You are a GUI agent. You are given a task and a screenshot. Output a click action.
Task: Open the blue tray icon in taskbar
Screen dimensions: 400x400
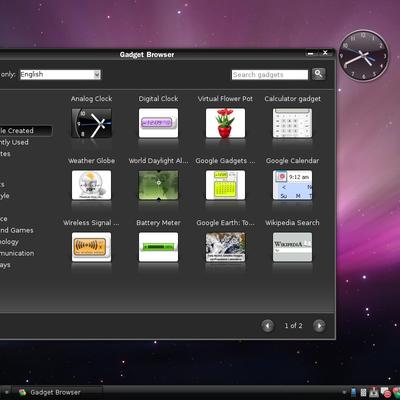pyautogui.click(x=354, y=392)
